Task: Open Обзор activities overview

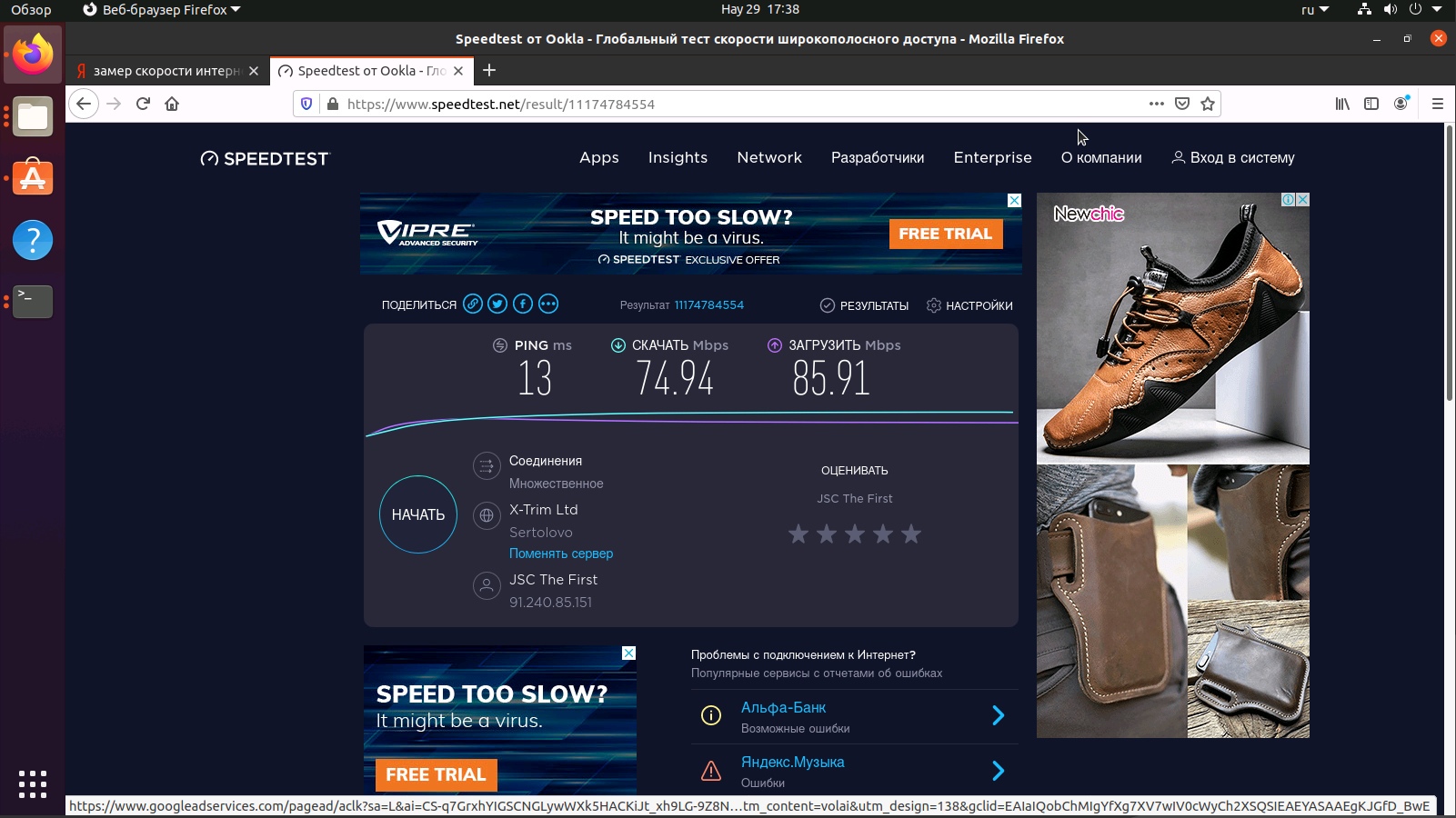Action: click(x=31, y=10)
